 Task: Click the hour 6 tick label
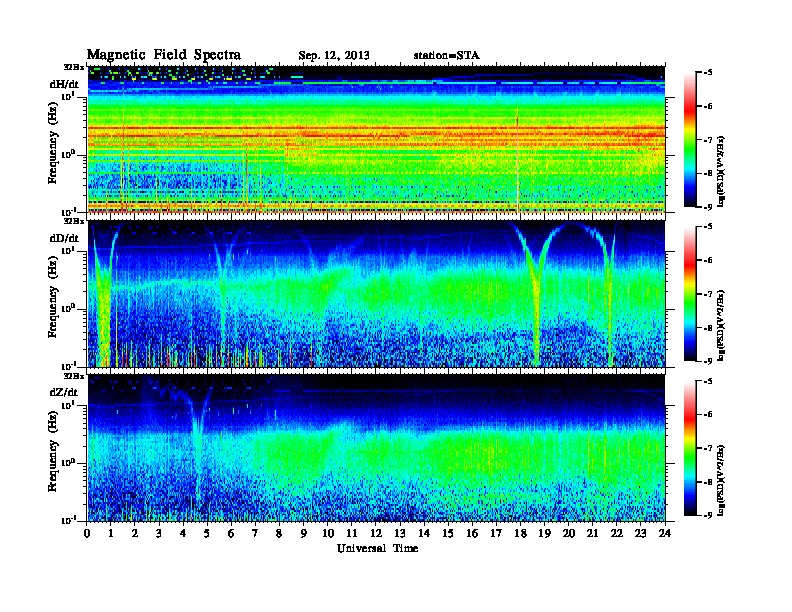[x=231, y=533]
